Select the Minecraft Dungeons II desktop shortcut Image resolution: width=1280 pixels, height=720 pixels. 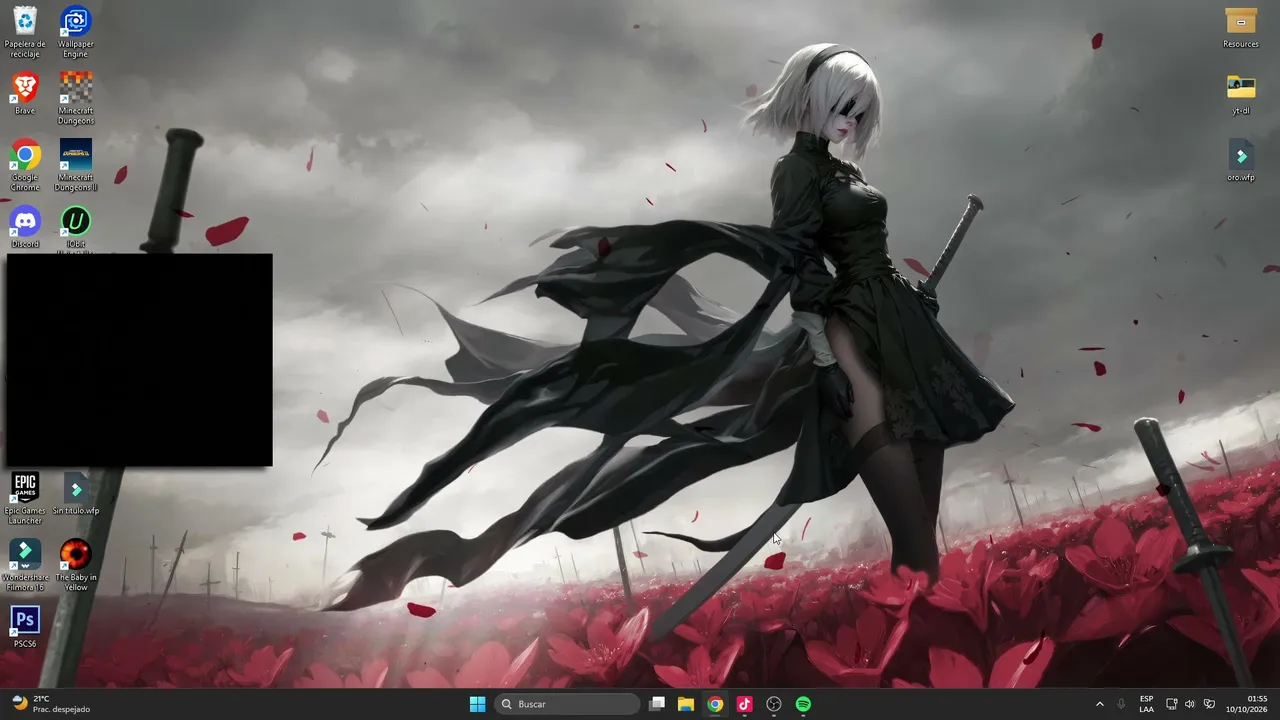[x=76, y=165]
